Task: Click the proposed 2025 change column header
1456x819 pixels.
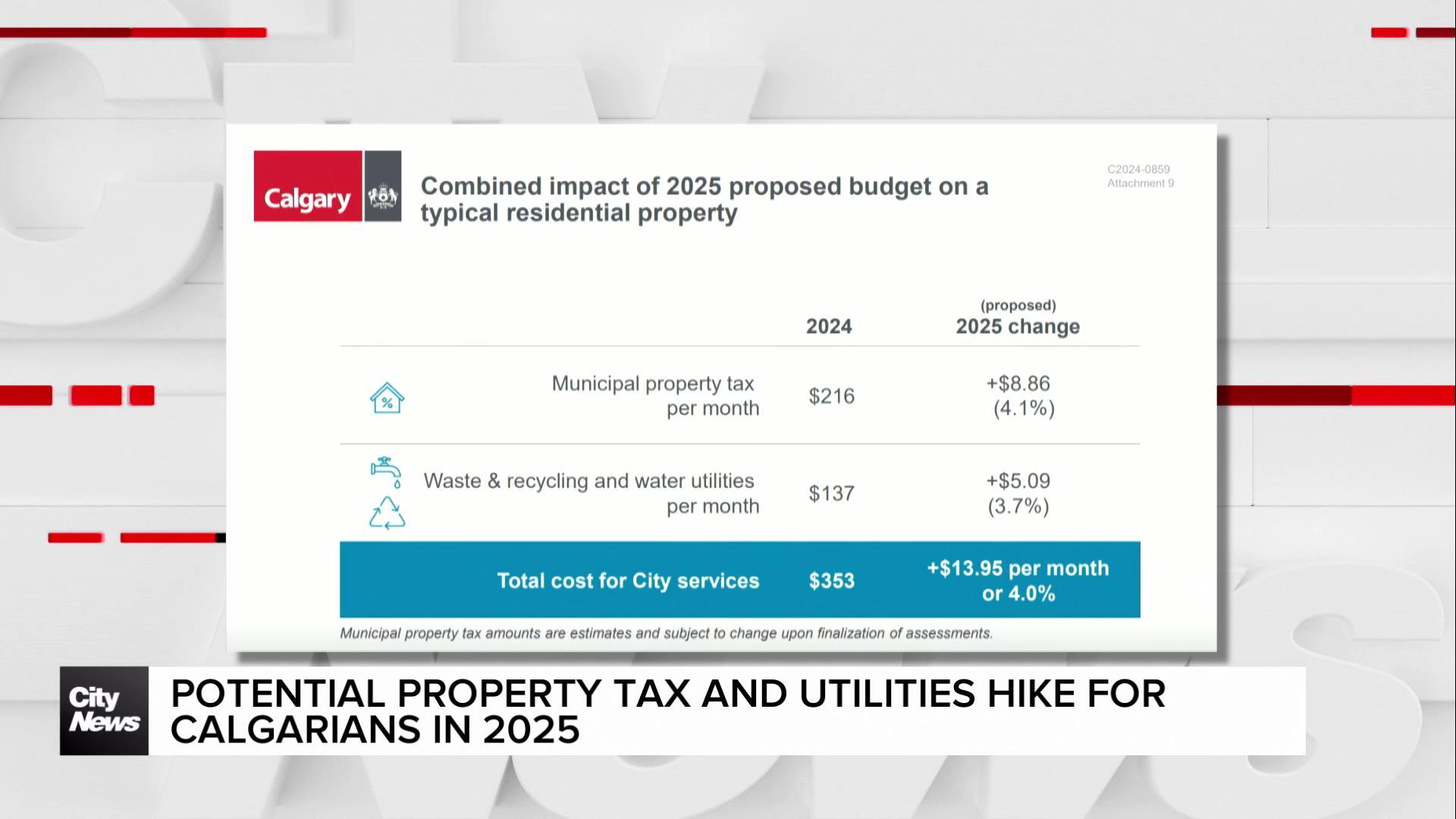Action: [1018, 318]
